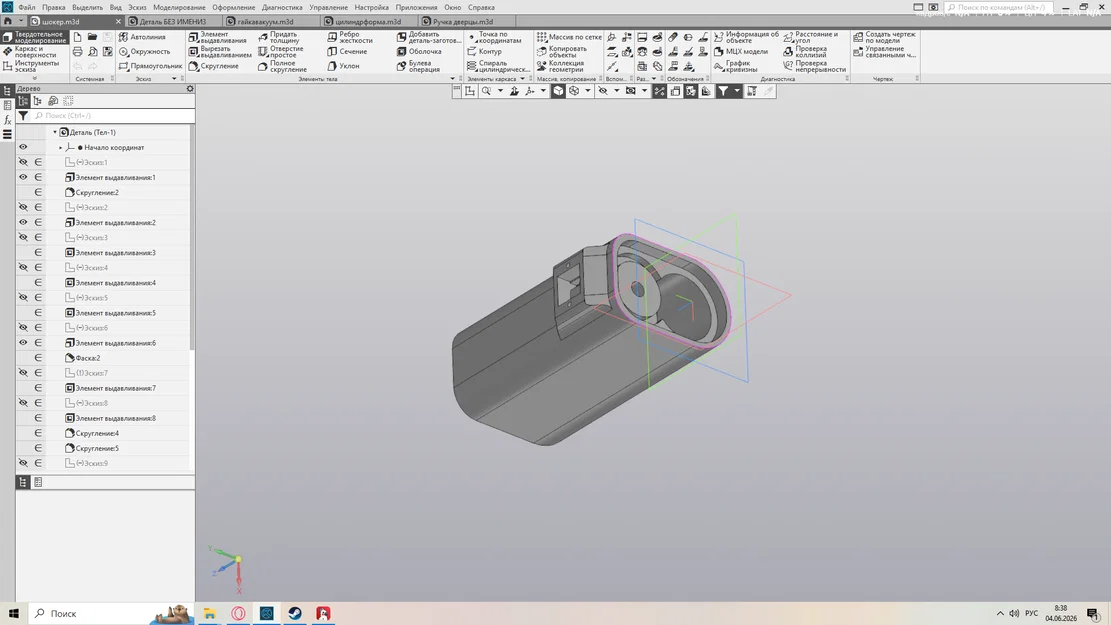This screenshot has width=1111, height=625.
Task: Switch to гайкавакуум.m3d document tab
Action: pos(265,22)
